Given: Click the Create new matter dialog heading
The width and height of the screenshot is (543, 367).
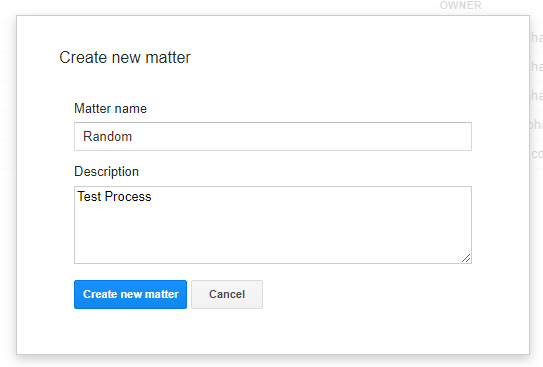Looking at the screenshot, I should [x=125, y=57].
